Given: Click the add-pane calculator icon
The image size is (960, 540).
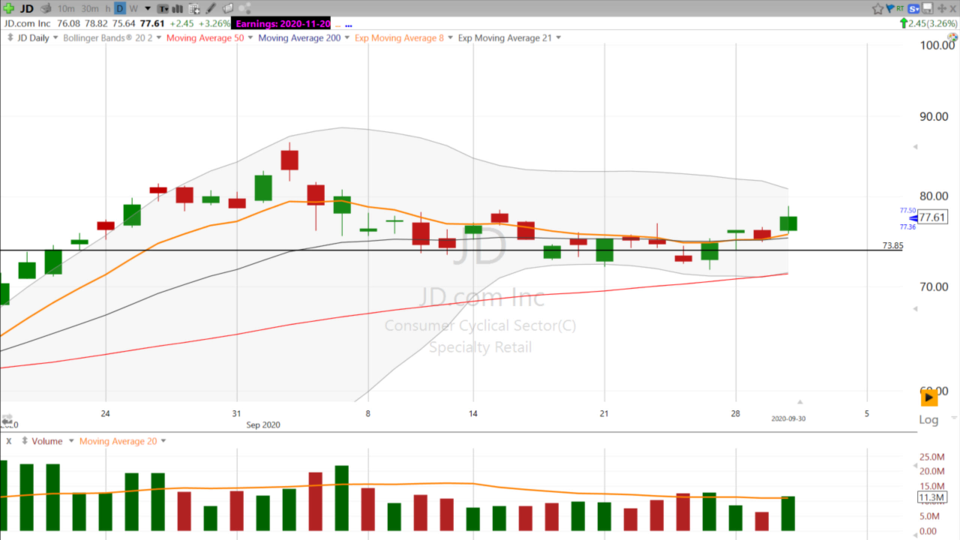Looking at the screenshot, I should tap(194, 9).
